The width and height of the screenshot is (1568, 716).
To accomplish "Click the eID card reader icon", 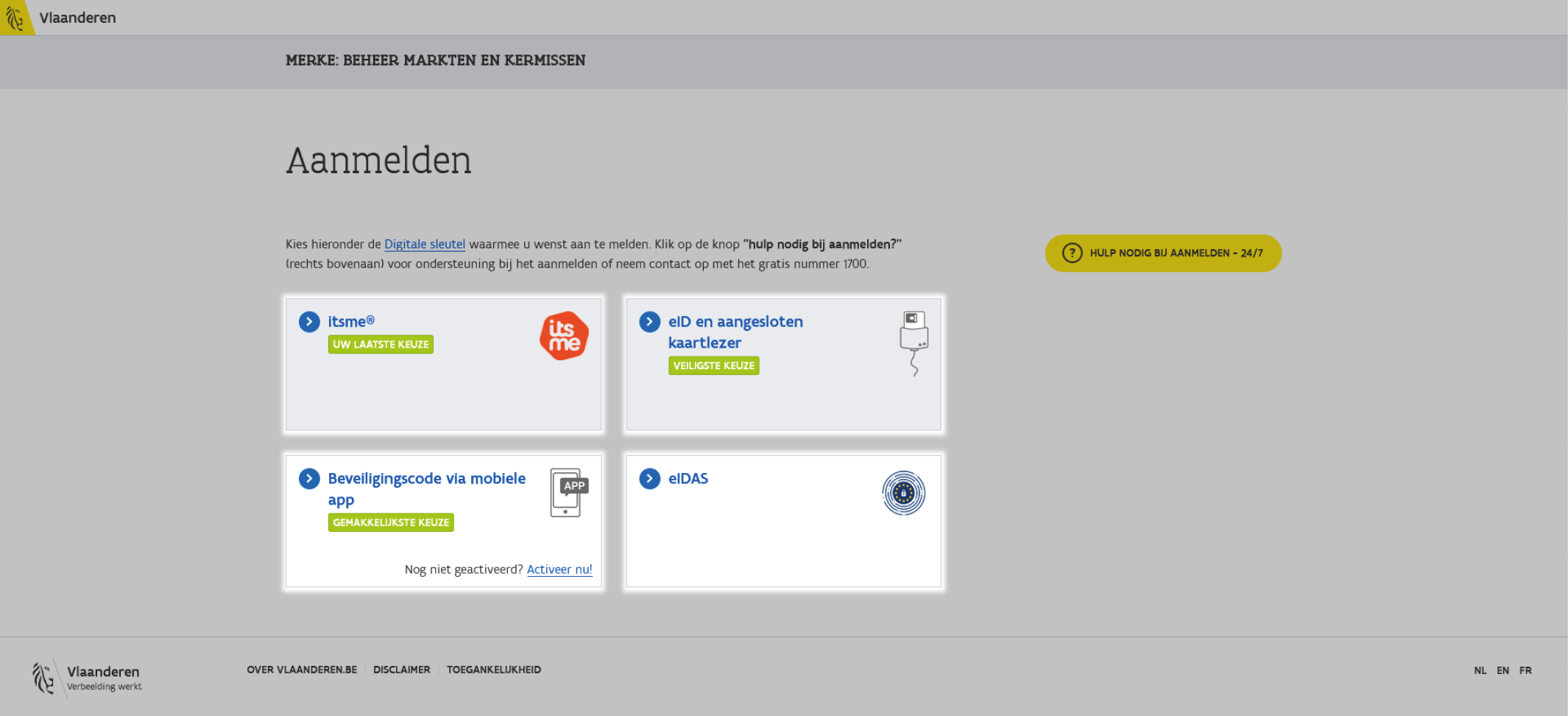I will point(914,342).
